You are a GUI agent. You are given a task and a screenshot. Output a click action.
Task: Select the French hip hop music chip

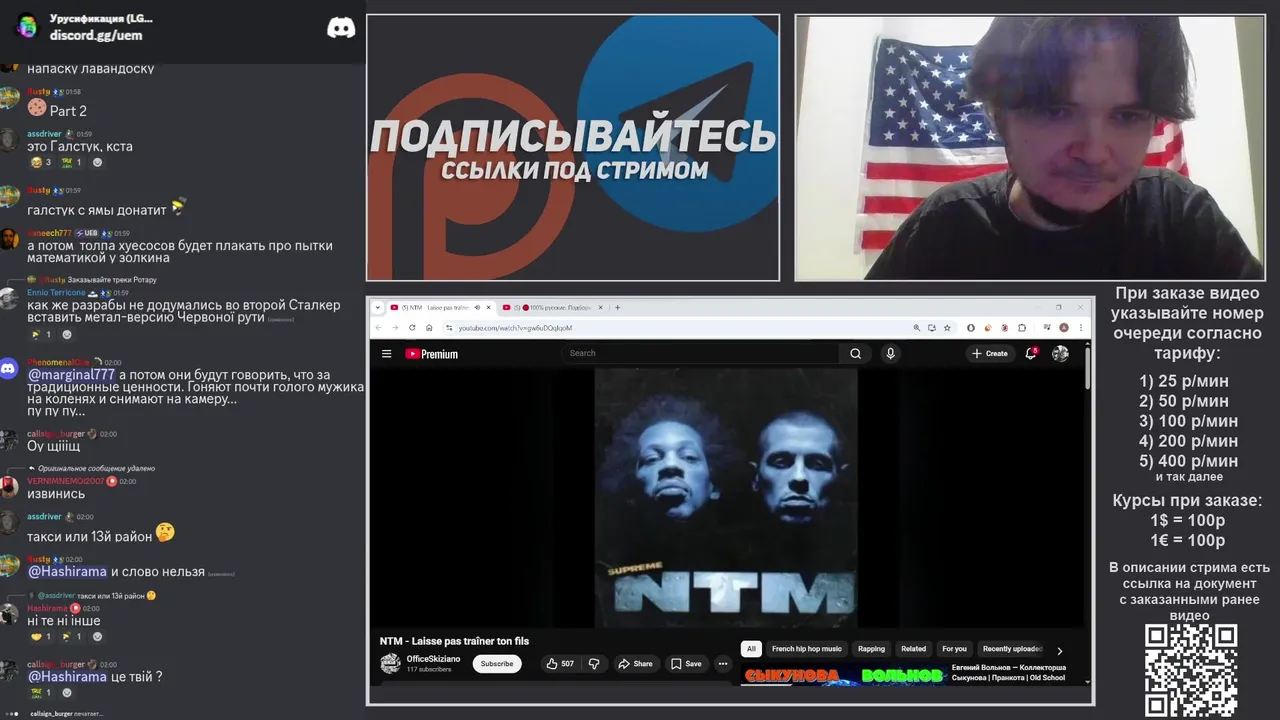click(807, 649)
